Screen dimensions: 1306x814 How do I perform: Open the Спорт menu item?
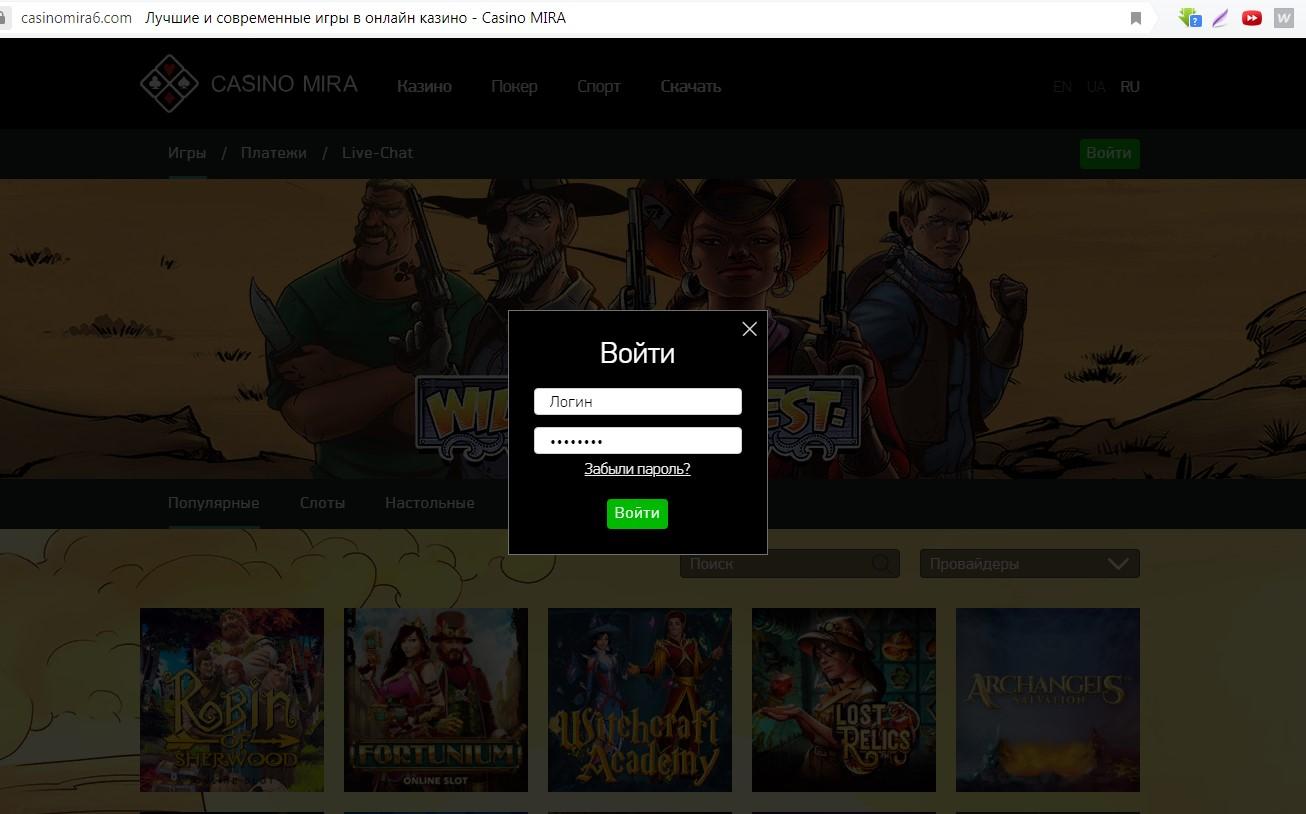tap(599, 86)
